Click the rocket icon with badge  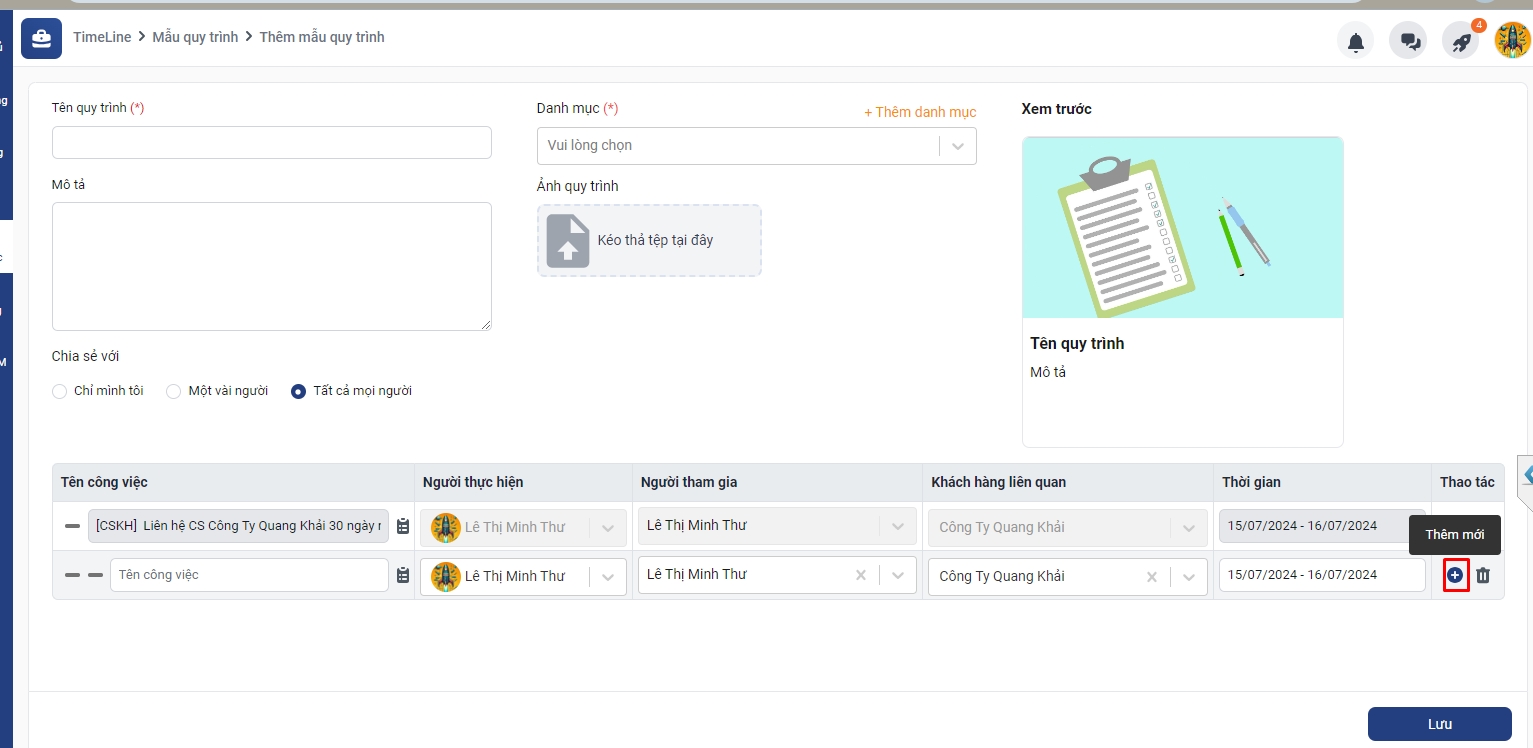click(x=1461, y=42)
